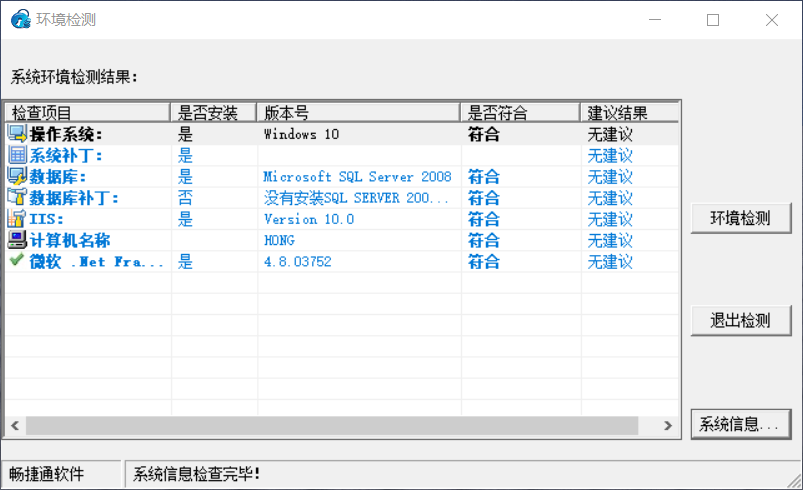Select the 数据库补丁: row label

(74, 198)
